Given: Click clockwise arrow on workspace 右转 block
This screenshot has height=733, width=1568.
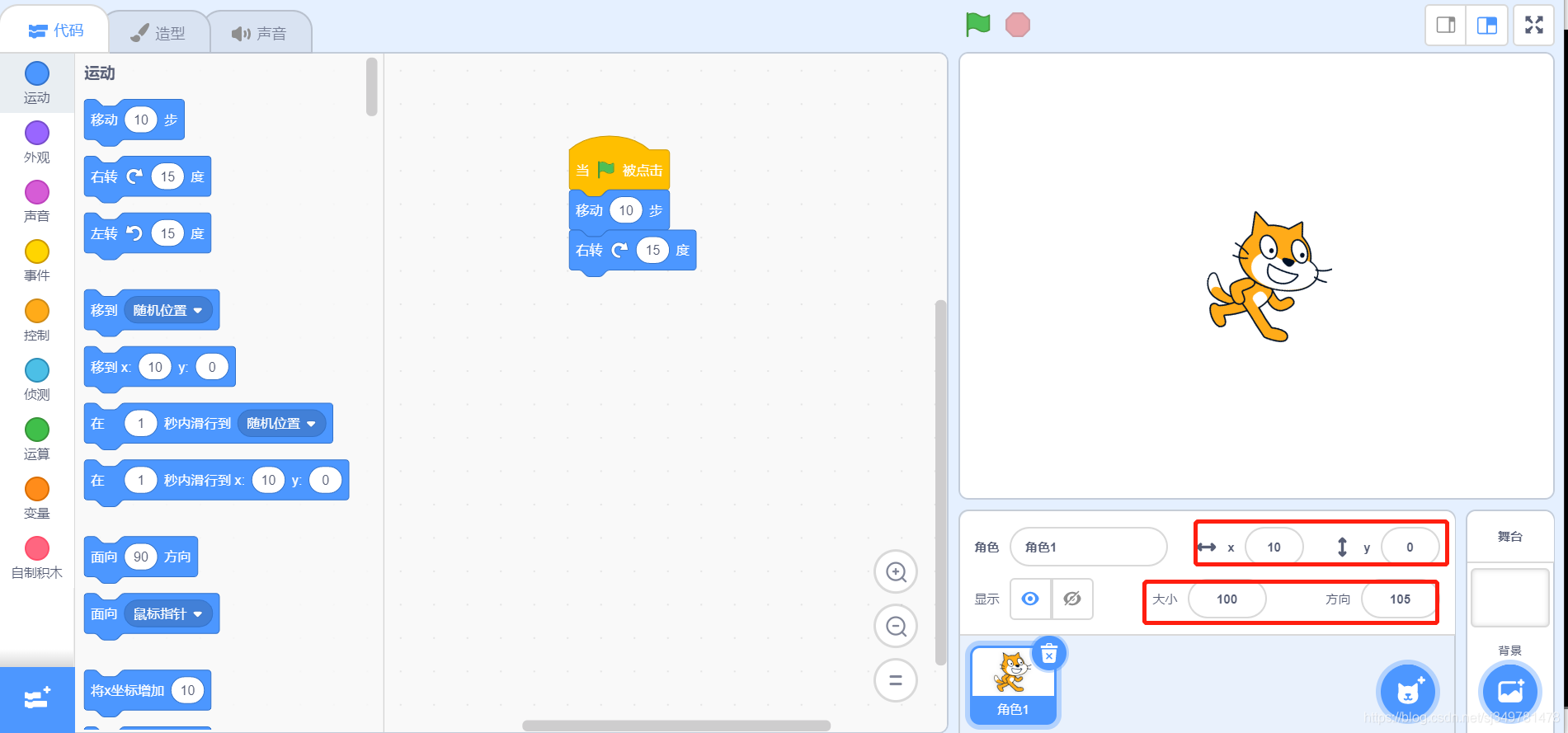Looking at the screenshot, I should (x=619, y=250).
